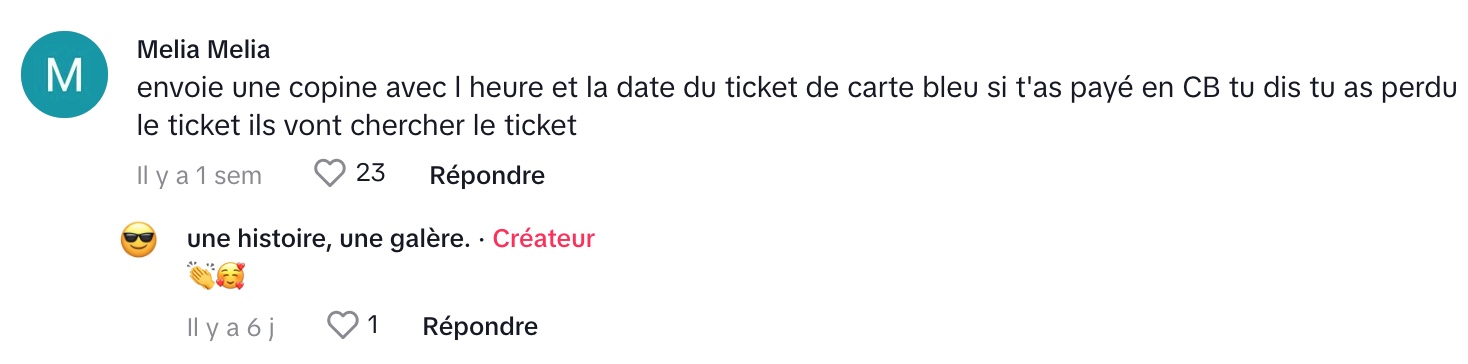The width and height of the screenshot is (1468, 364).
Task: Open the creator's sunglasses emoji avatar
Action: coord(139,241)
